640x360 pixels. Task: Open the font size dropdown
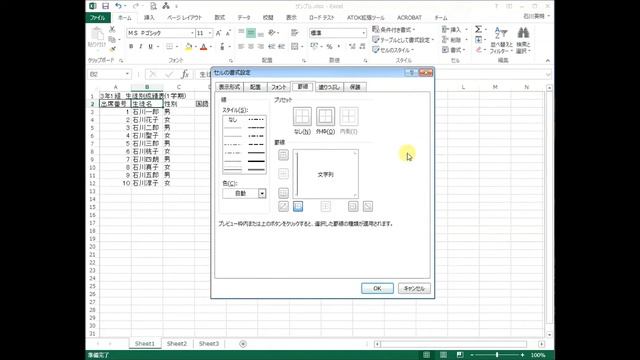(210, 33)
